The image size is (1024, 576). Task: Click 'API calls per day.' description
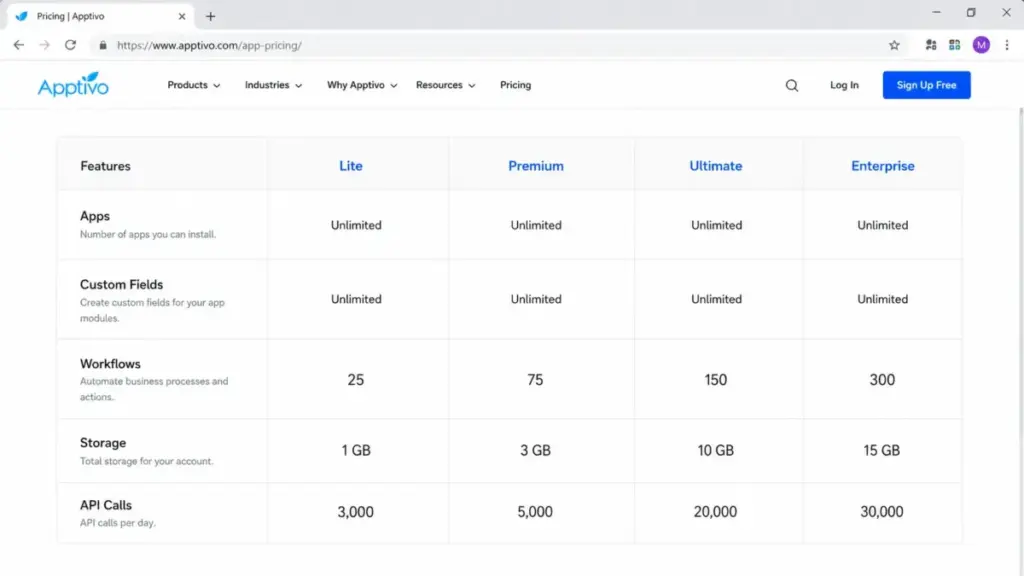[118, 522]
